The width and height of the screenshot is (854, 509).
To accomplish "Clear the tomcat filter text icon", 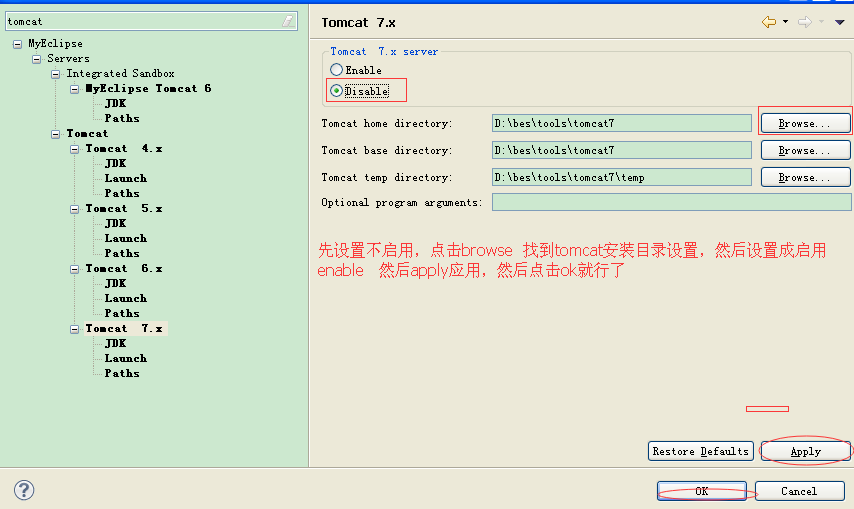I will [288, 21].
